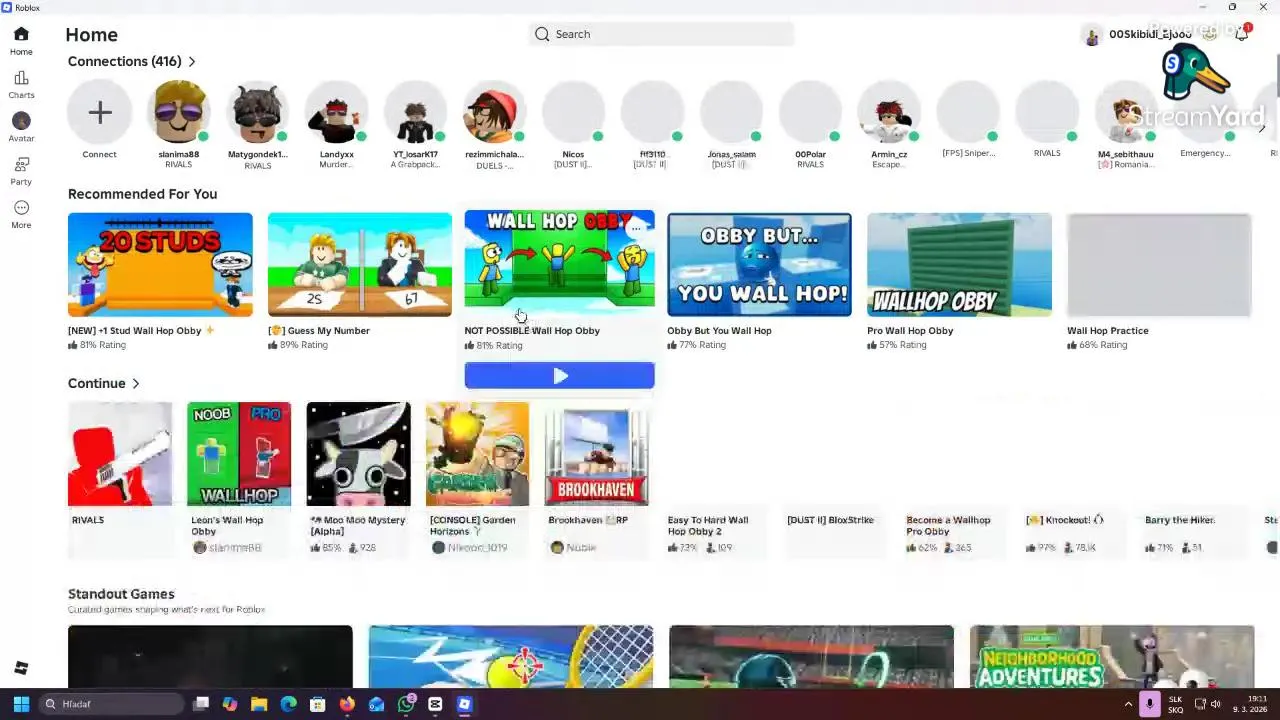Open Knockout! game link
Image resolution: width=1280 pixels, height=720 pixels.
pyautogui.click(x=1065, y=520)
